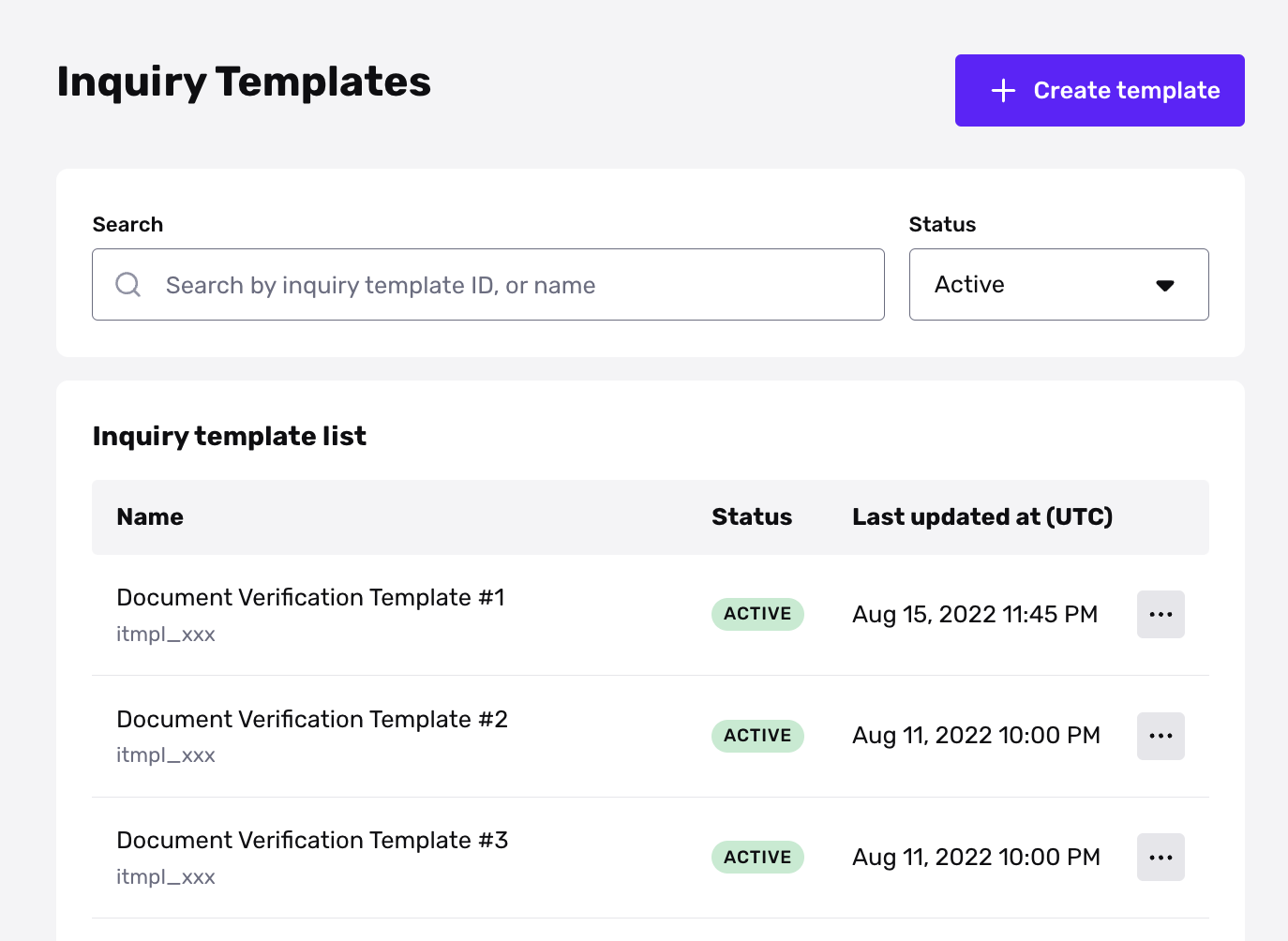Open the actions menu for Document Verification Template #1
This screenshot has height=941, width=1288.
pos(1161,614)
